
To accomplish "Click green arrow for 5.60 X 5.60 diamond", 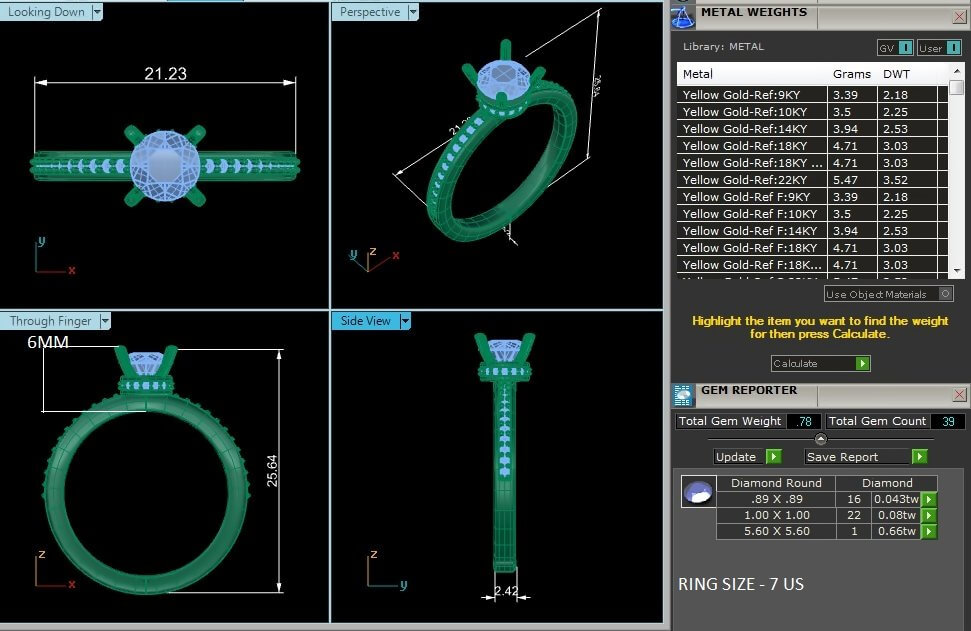I will coord(929,531).
